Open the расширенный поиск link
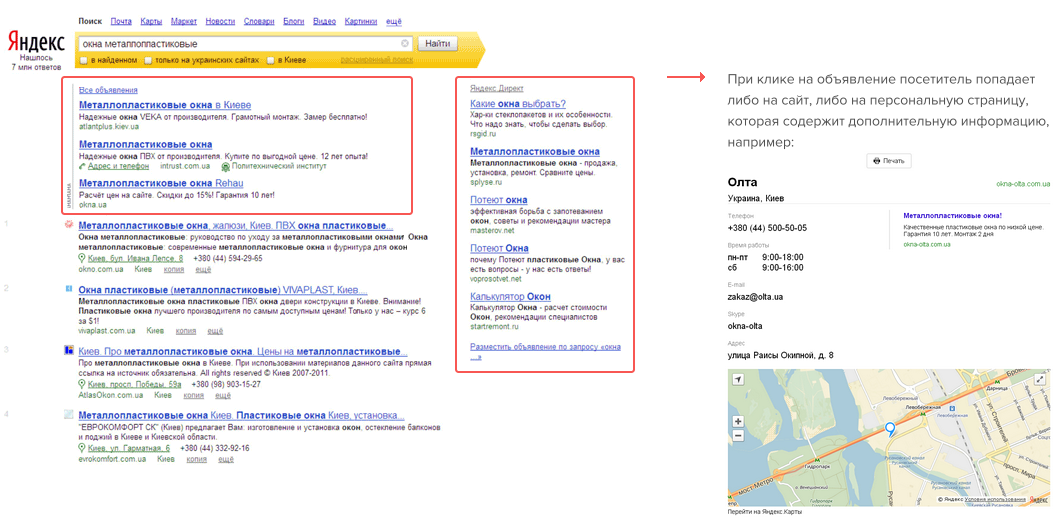The width and height of the screenshot is (1059, 521). 376,60
